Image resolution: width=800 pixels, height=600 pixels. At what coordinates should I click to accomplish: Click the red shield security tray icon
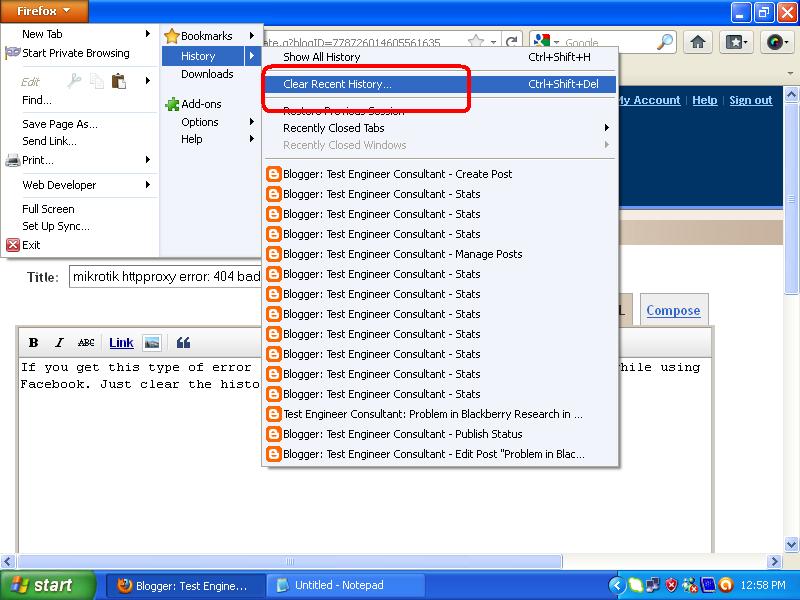click(671, 585)
